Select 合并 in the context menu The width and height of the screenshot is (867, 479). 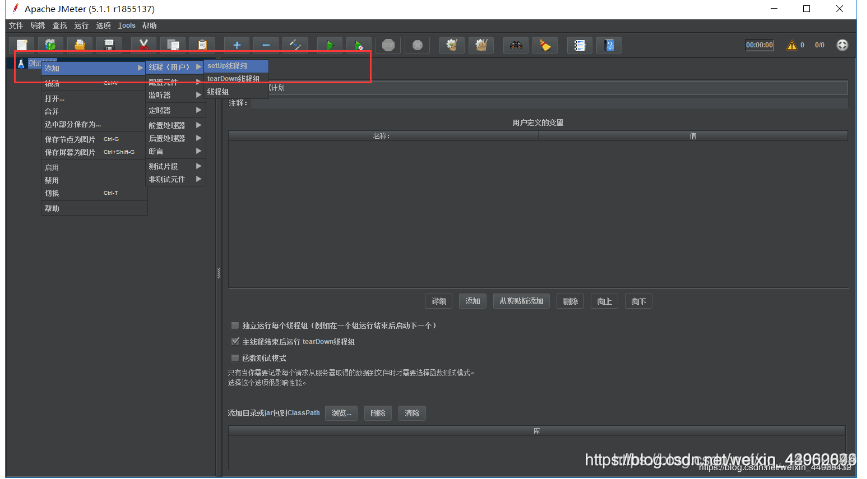tap(93, 111)
